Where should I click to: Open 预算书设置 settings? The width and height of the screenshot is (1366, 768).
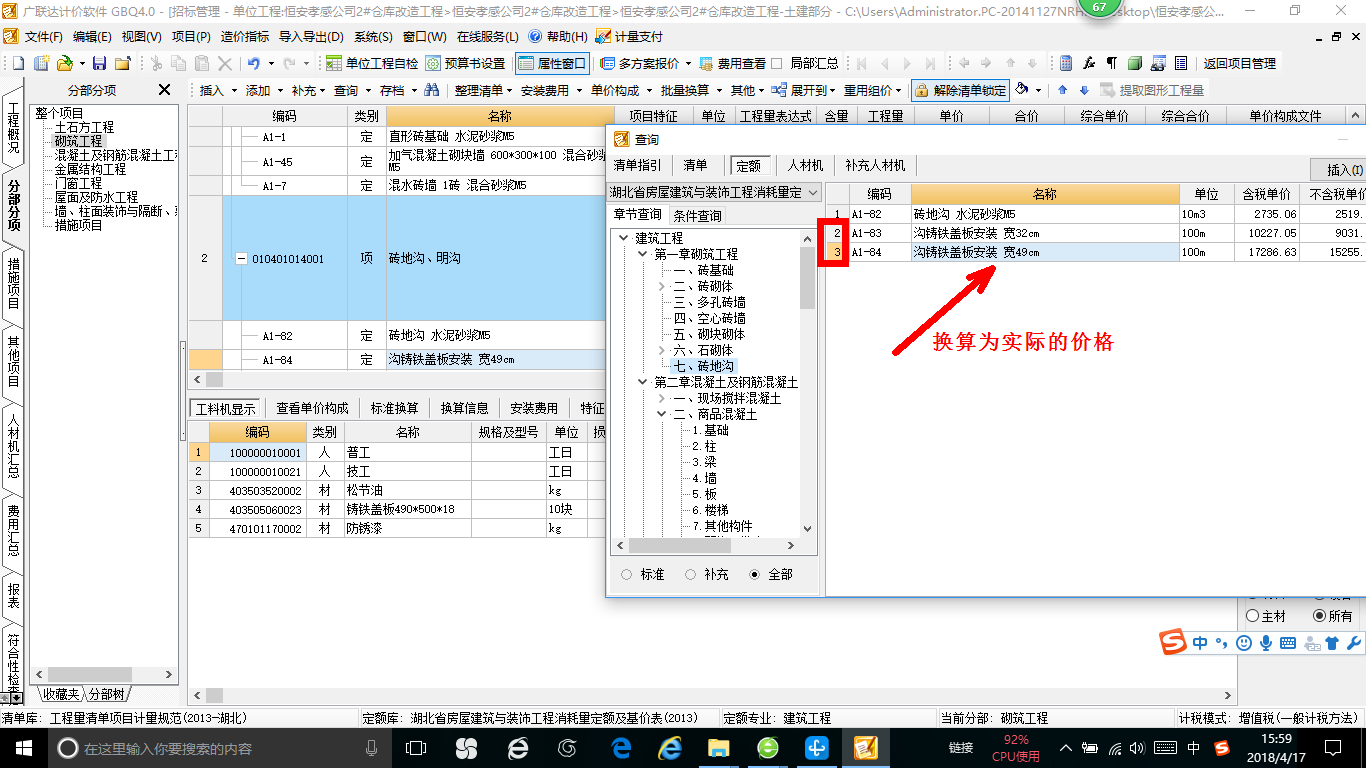tap(465, 63)
